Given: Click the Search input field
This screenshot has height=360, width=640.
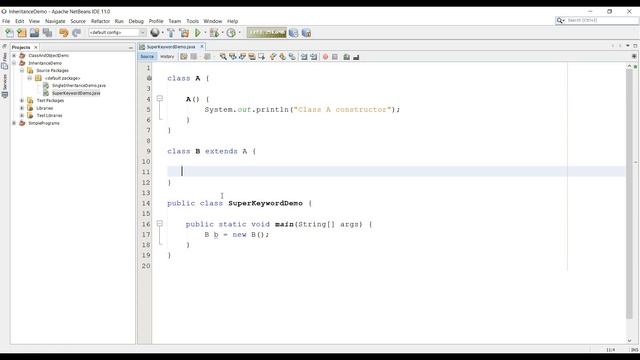Looking at the screenshot, I should pos(602,20).
